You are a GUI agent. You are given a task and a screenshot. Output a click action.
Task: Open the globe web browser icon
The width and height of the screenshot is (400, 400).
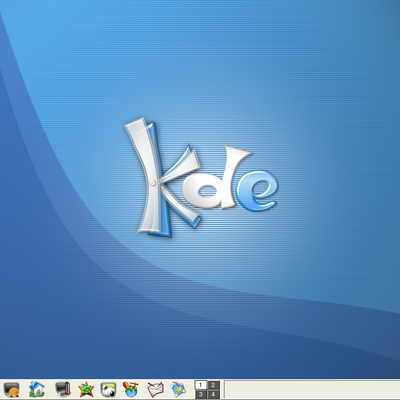pyautogui.click(x=131, y=389)
